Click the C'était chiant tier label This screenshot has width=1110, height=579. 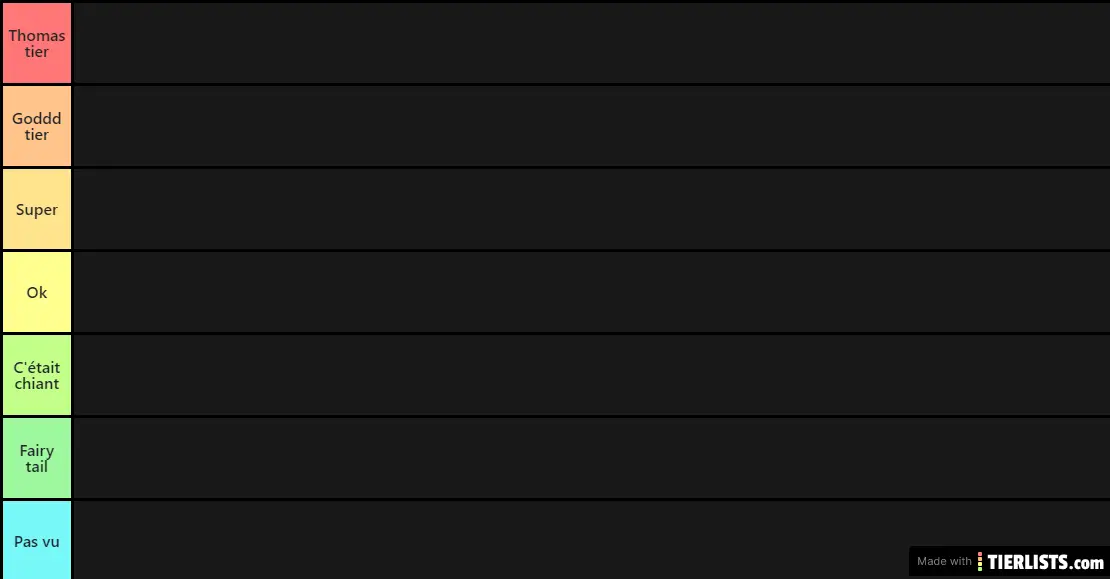point(37,375)
